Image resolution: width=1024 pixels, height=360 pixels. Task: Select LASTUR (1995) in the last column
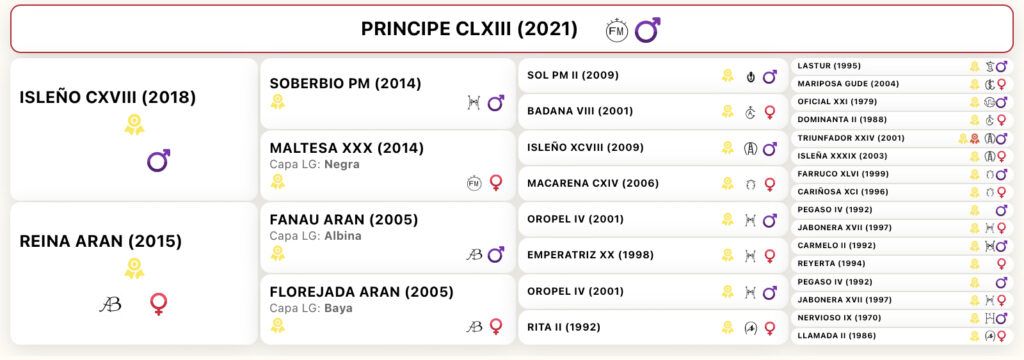click(x=901, y=66)
